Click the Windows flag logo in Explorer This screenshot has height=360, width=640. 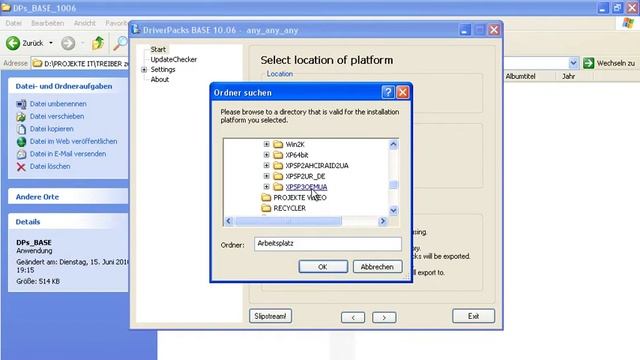(x=628, y=23)
